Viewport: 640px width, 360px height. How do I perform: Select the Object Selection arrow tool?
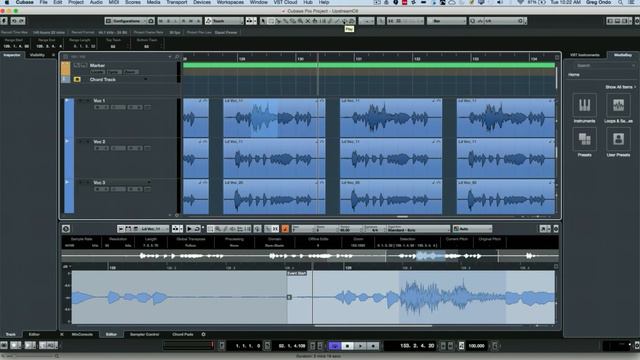pos(263,21)
